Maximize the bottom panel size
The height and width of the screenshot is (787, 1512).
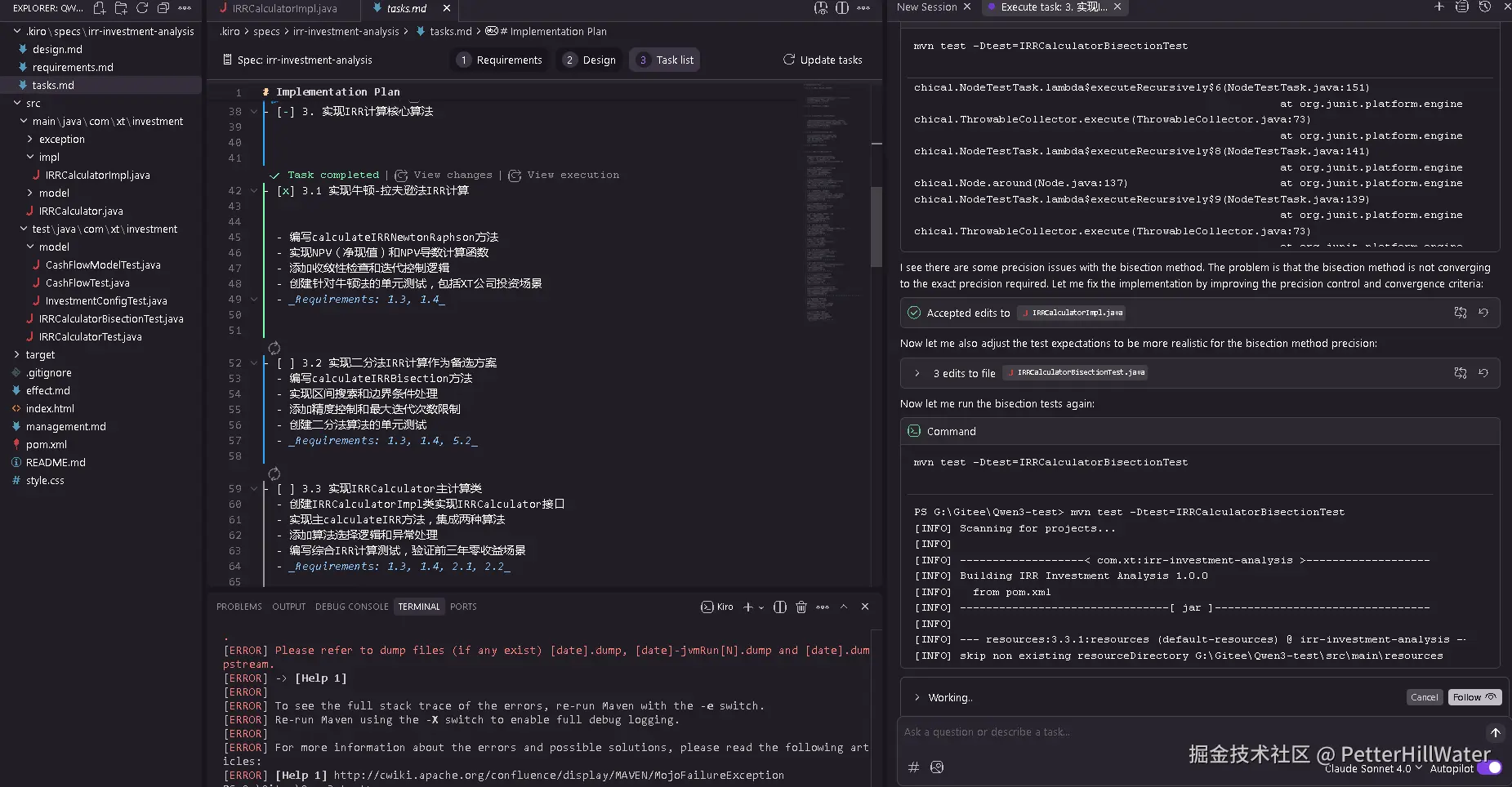coord(844,607)
